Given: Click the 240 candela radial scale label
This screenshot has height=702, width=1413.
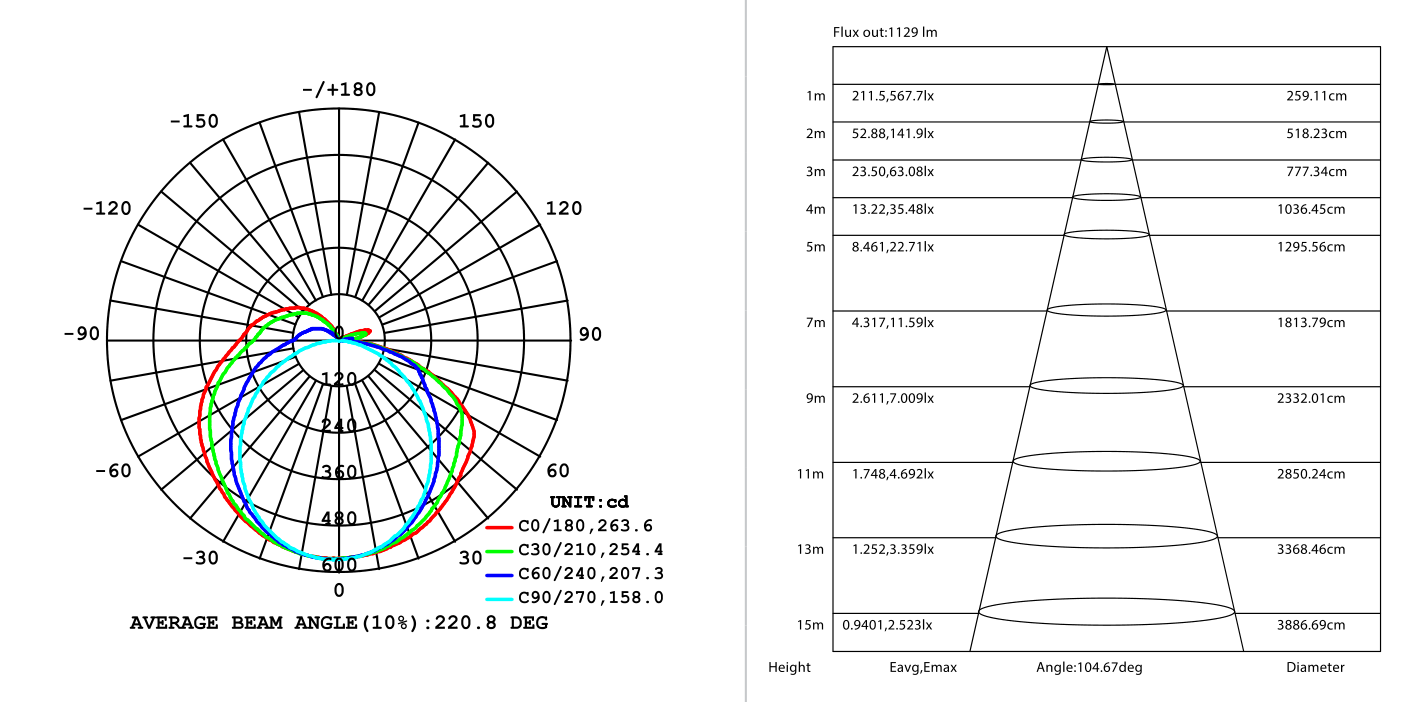Looking at the screenshot, I should [339, 426].
